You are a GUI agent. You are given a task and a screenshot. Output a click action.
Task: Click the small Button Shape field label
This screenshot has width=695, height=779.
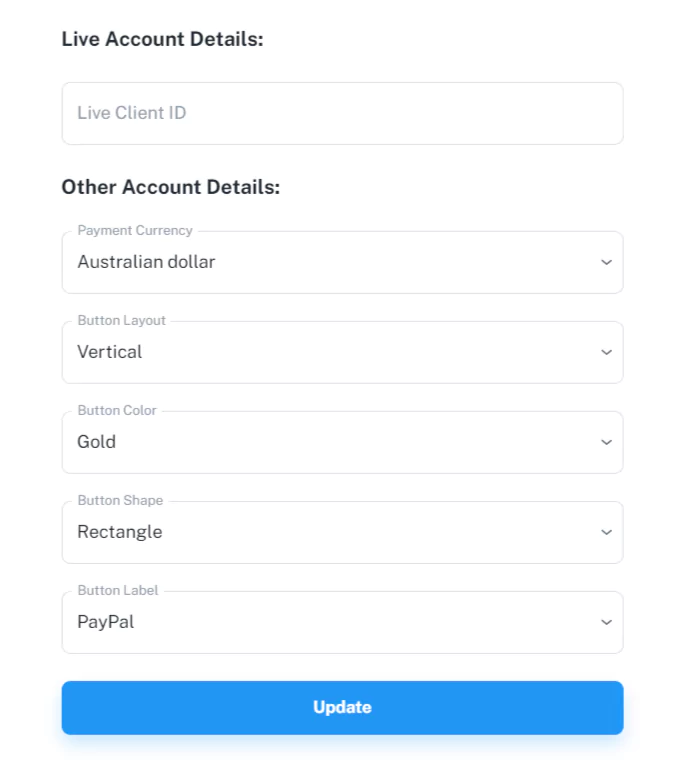[120, 501]
